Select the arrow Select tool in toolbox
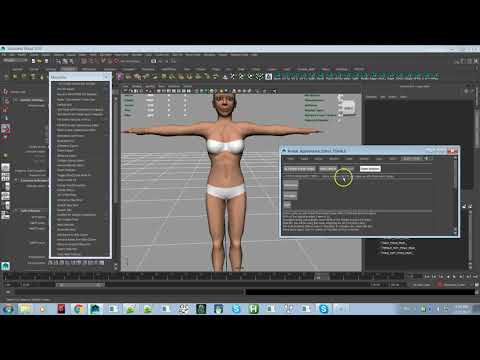Viewport: 480px width, 360px height. (x=5, y=91)
